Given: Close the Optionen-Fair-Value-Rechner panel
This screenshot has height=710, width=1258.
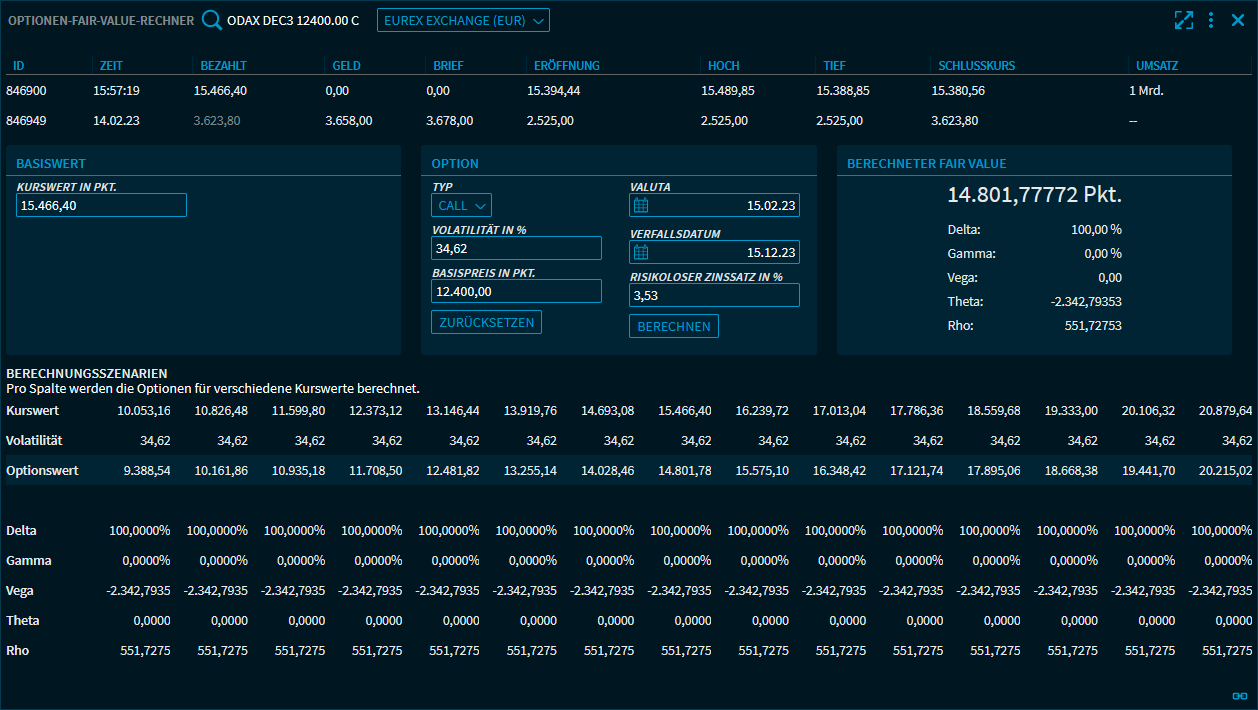Looking at the screenshot, I should [x=1238, y=20].
